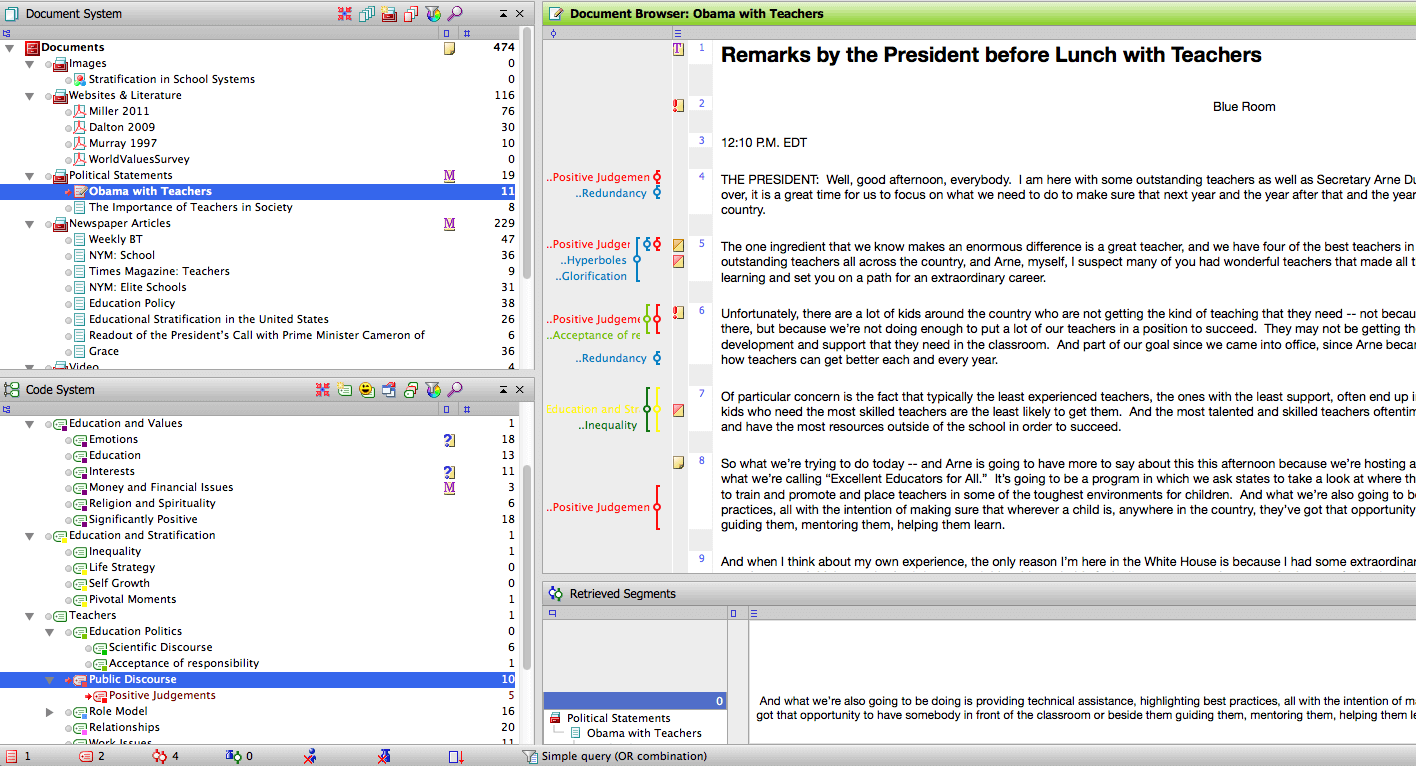
Task: Click the Hyperboles coding stripe label
Action: click(593, 260)
